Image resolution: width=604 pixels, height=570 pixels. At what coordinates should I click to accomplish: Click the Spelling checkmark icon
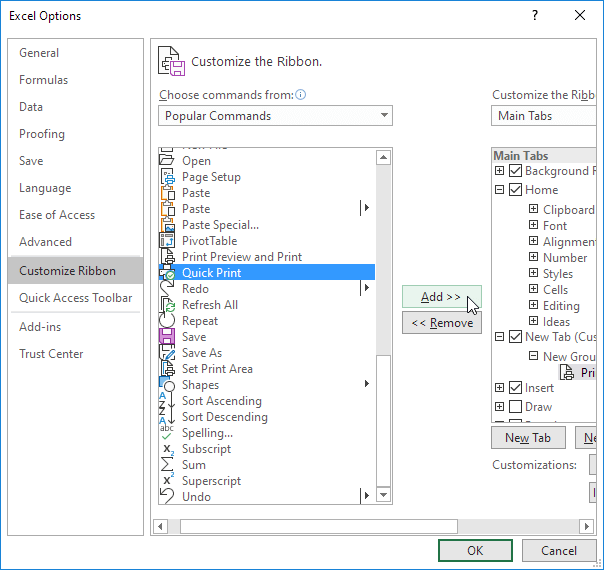click(x=167, y=433)
